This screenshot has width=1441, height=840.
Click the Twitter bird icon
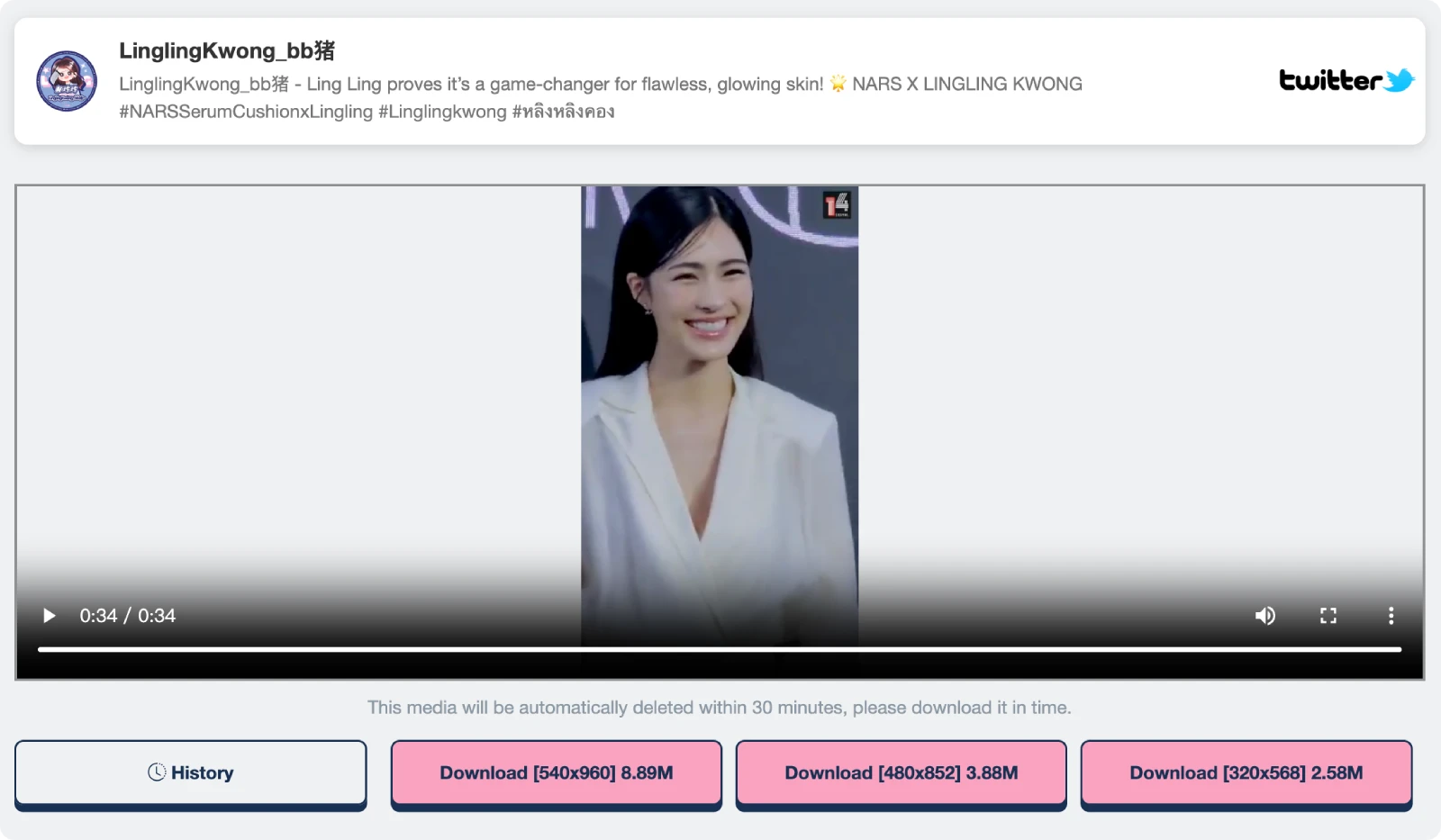1399,81
